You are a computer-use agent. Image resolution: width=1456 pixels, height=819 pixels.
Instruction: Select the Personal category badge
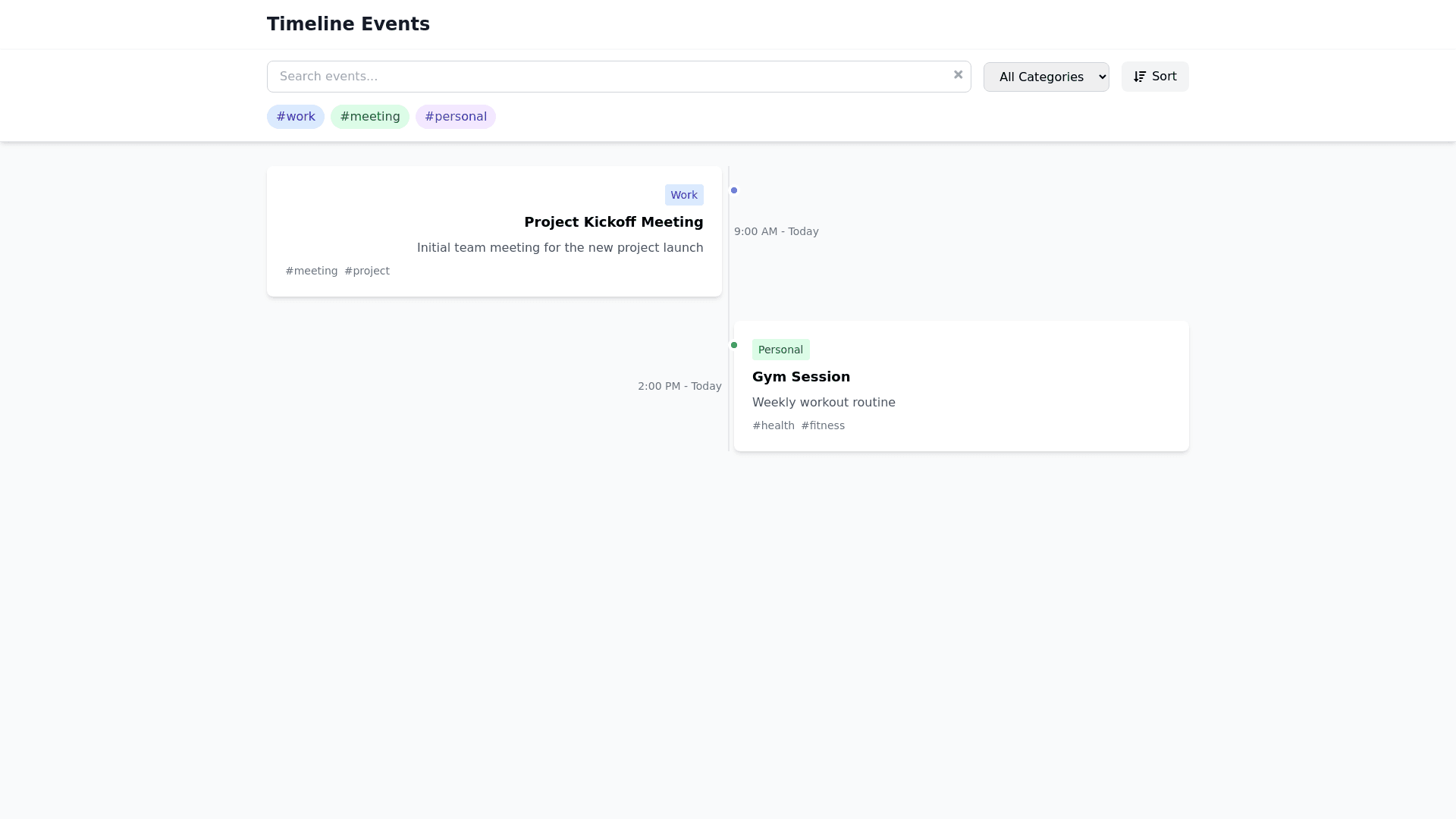[780, 350]
